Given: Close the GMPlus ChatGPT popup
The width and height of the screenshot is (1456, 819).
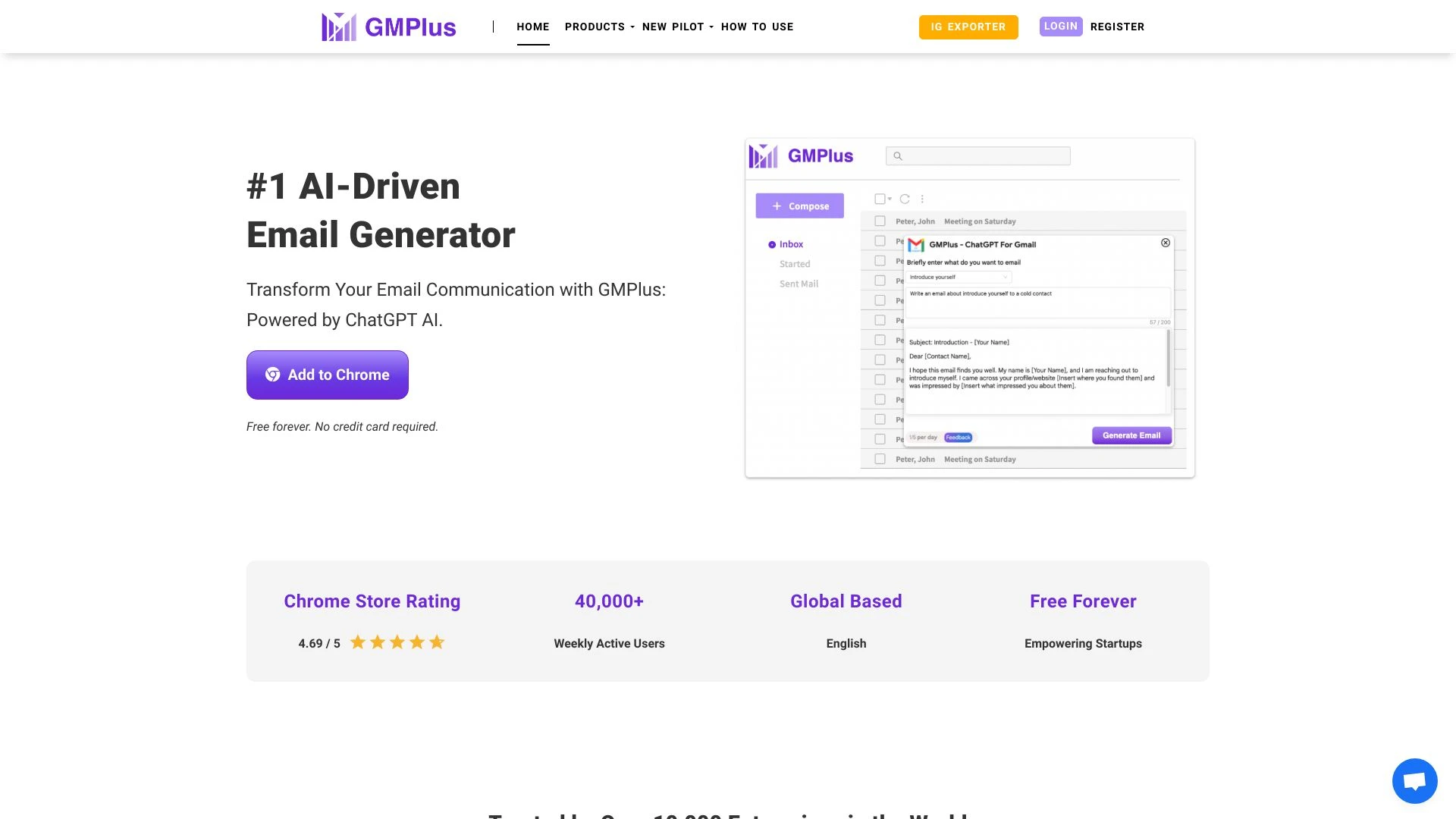Looking at the screenshot, I should tap(1165, 243).
